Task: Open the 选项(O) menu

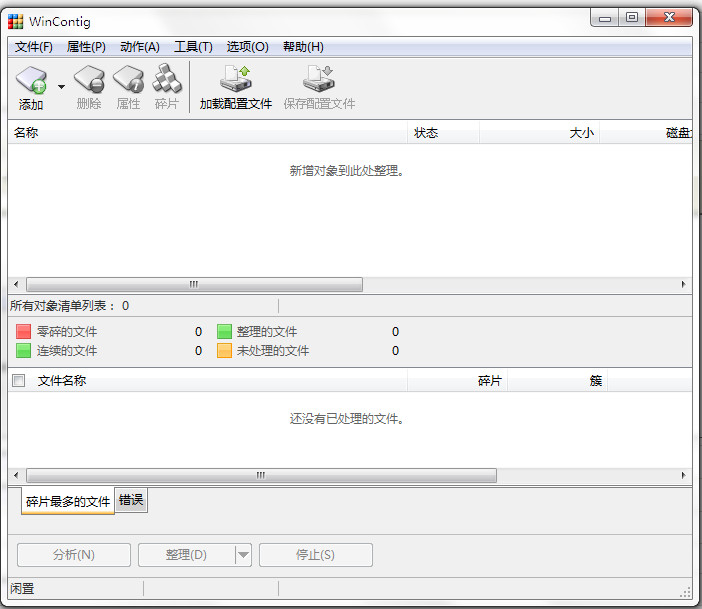Action: 247,47
